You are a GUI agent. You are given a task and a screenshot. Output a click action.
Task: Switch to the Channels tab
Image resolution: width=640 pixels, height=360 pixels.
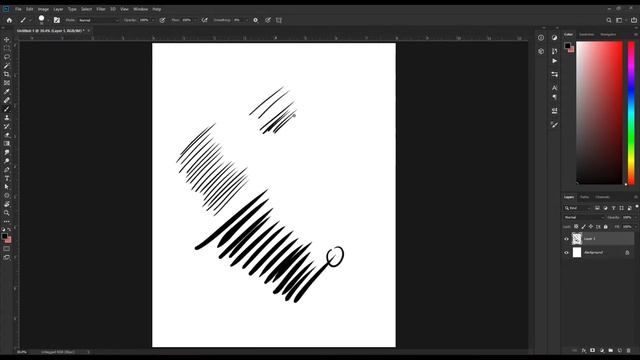click(x=602, y=197)
